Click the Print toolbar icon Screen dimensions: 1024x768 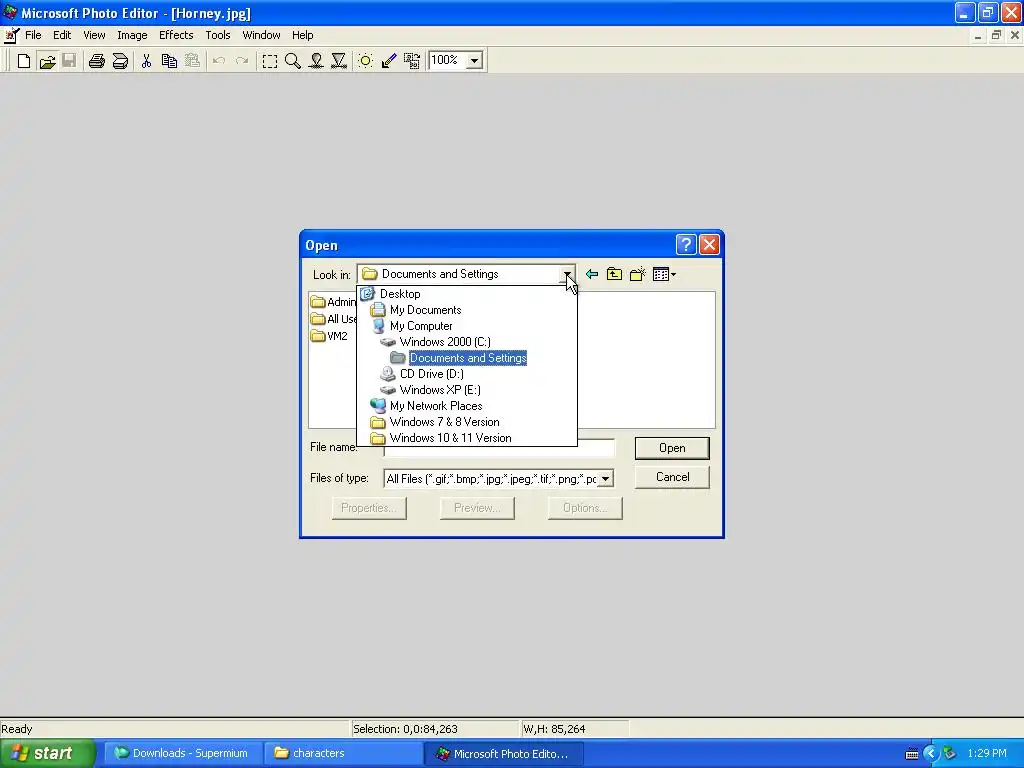pos(97,61)
